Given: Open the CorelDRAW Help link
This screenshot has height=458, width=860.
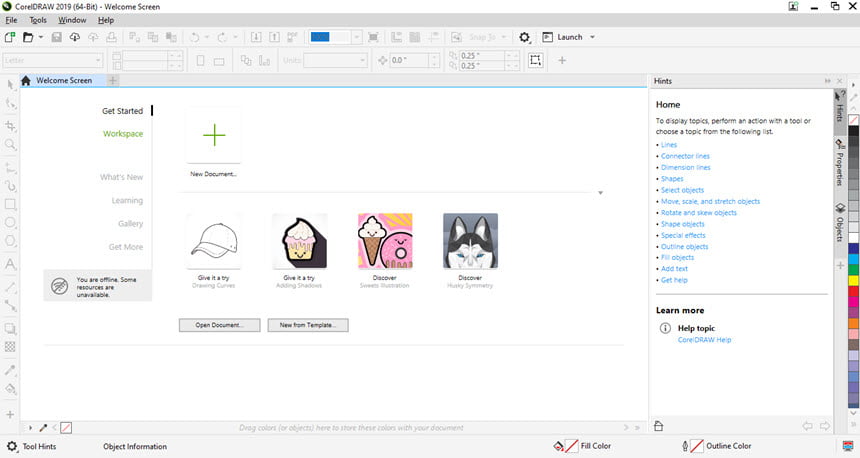Looking at the screenshot, I should tap(704, 340).
